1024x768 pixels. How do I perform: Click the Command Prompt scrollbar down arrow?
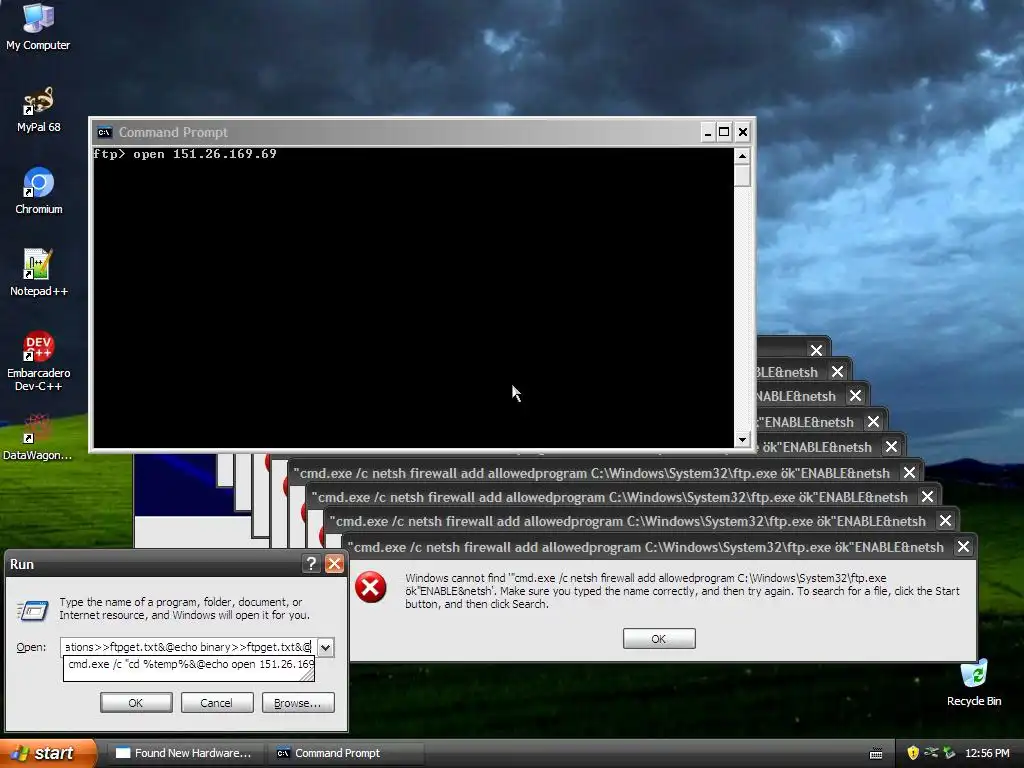pos(742,440)
